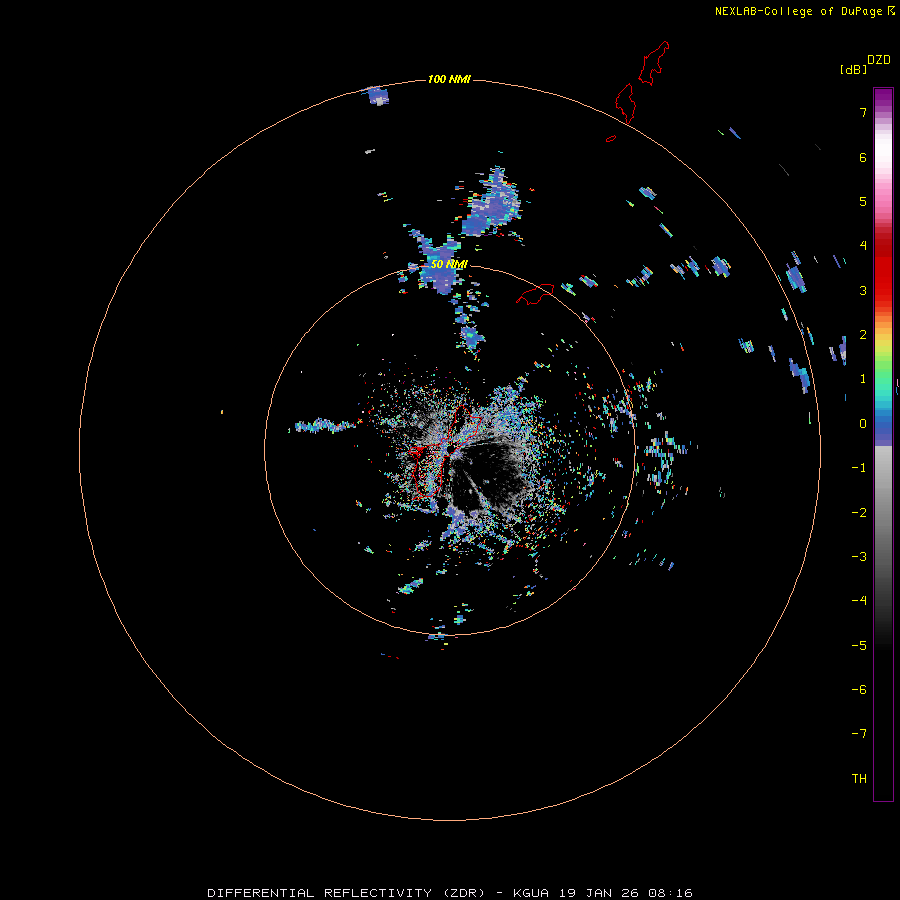Click the purple top of the color bar
This screenshot has height=900, width=900.
click(x=883, y=98)
